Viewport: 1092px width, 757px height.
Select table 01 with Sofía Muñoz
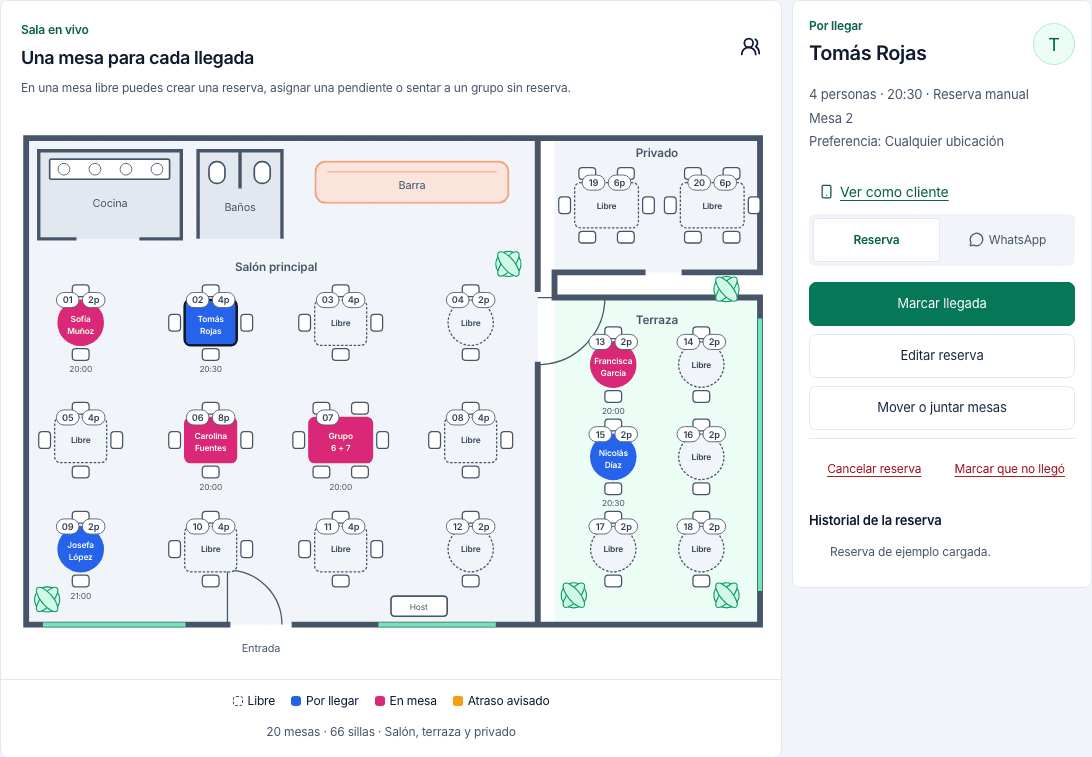click(x=81, y=324)
